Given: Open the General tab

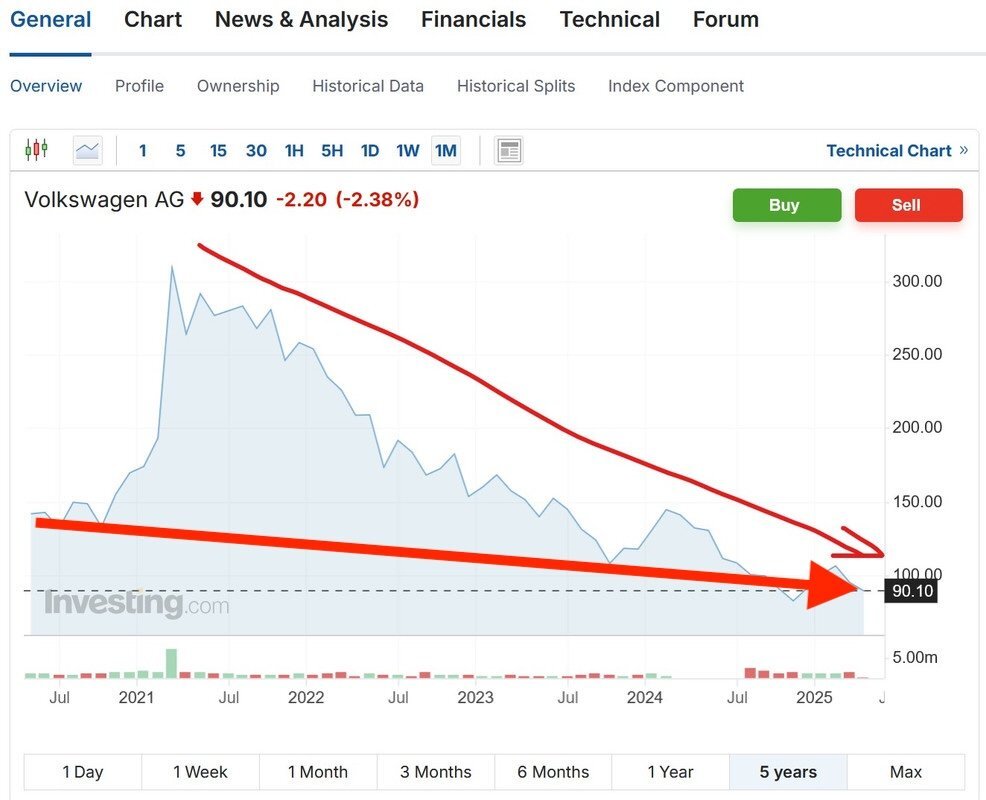Looking at the screenshot, I should (50, 19).
